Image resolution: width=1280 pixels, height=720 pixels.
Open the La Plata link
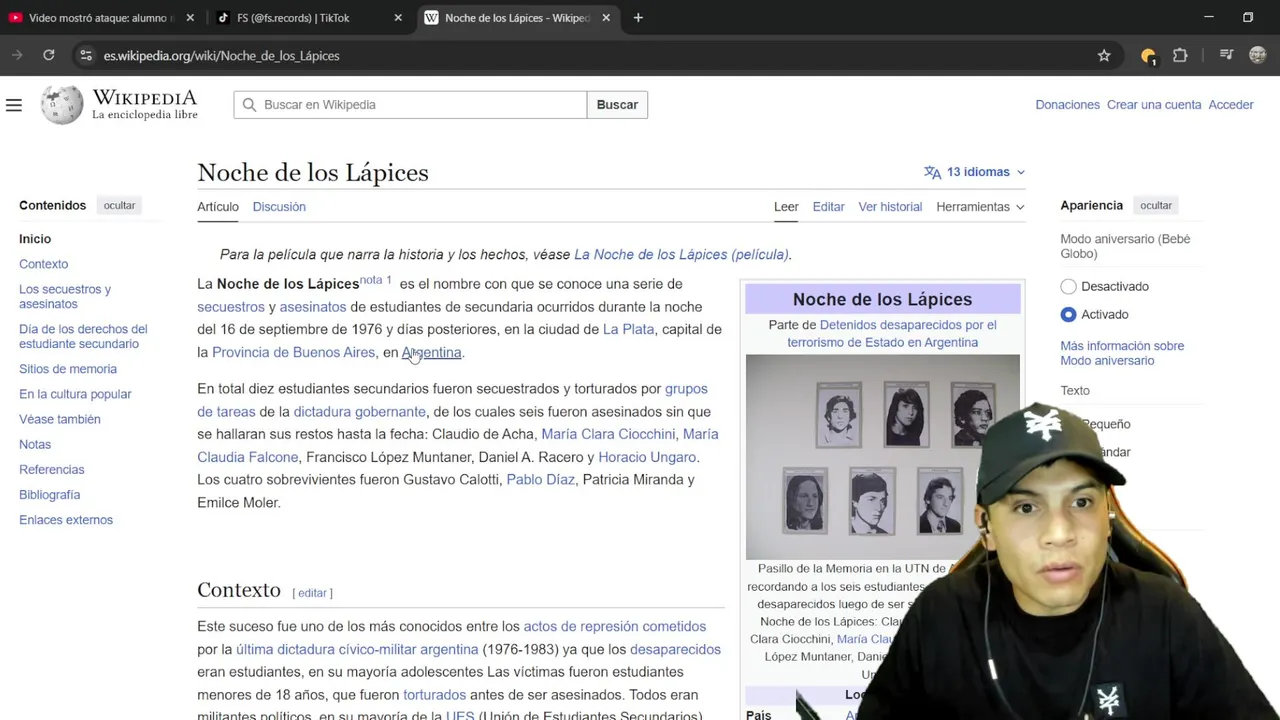click(628, 329)
